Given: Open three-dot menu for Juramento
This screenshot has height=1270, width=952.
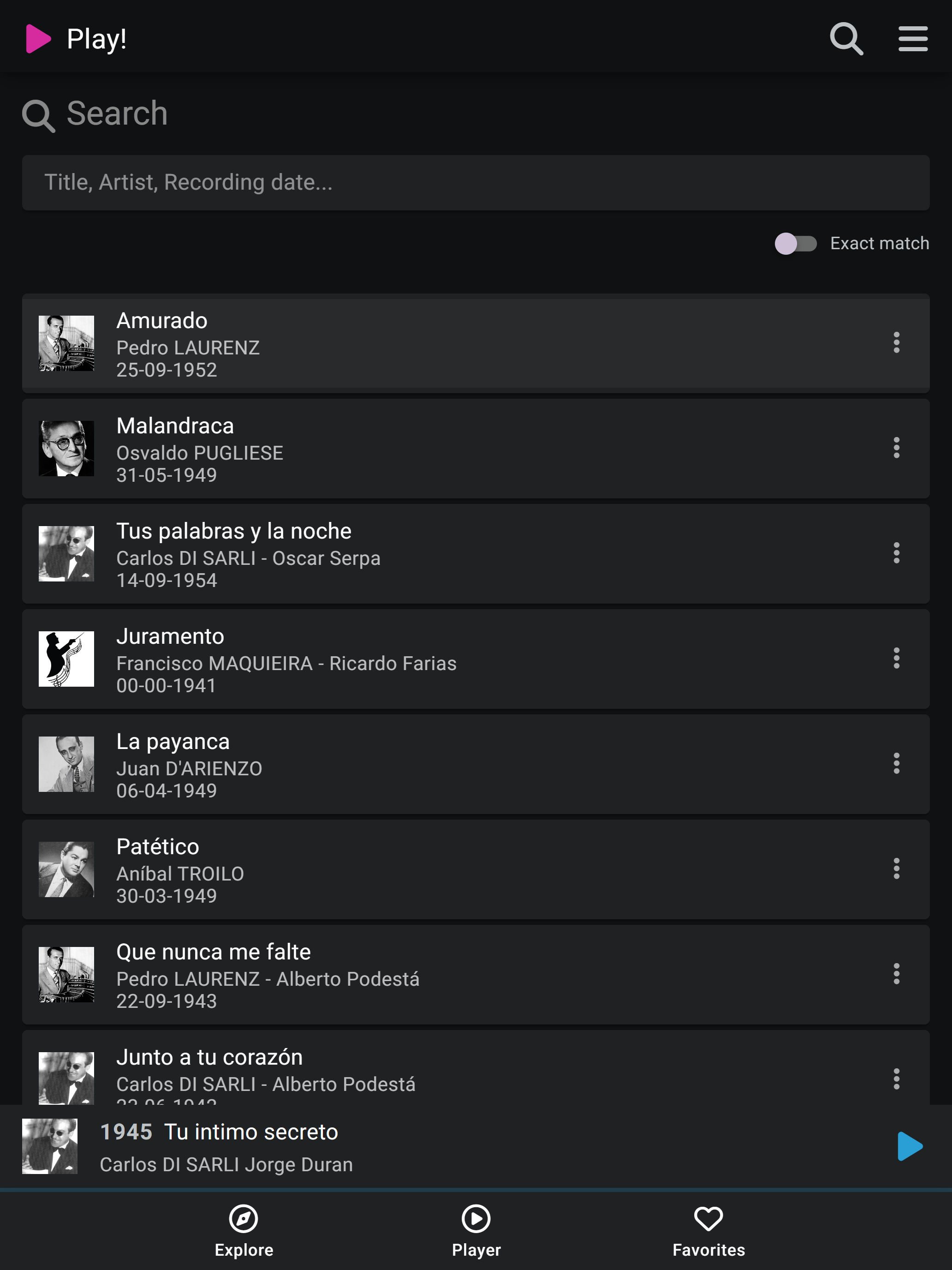Looking at the screenshot, I should [896, 658].
